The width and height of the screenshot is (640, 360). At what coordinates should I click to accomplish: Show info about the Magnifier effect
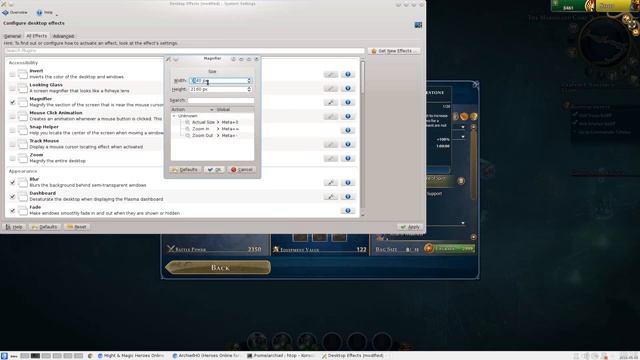tap(348, 102)
